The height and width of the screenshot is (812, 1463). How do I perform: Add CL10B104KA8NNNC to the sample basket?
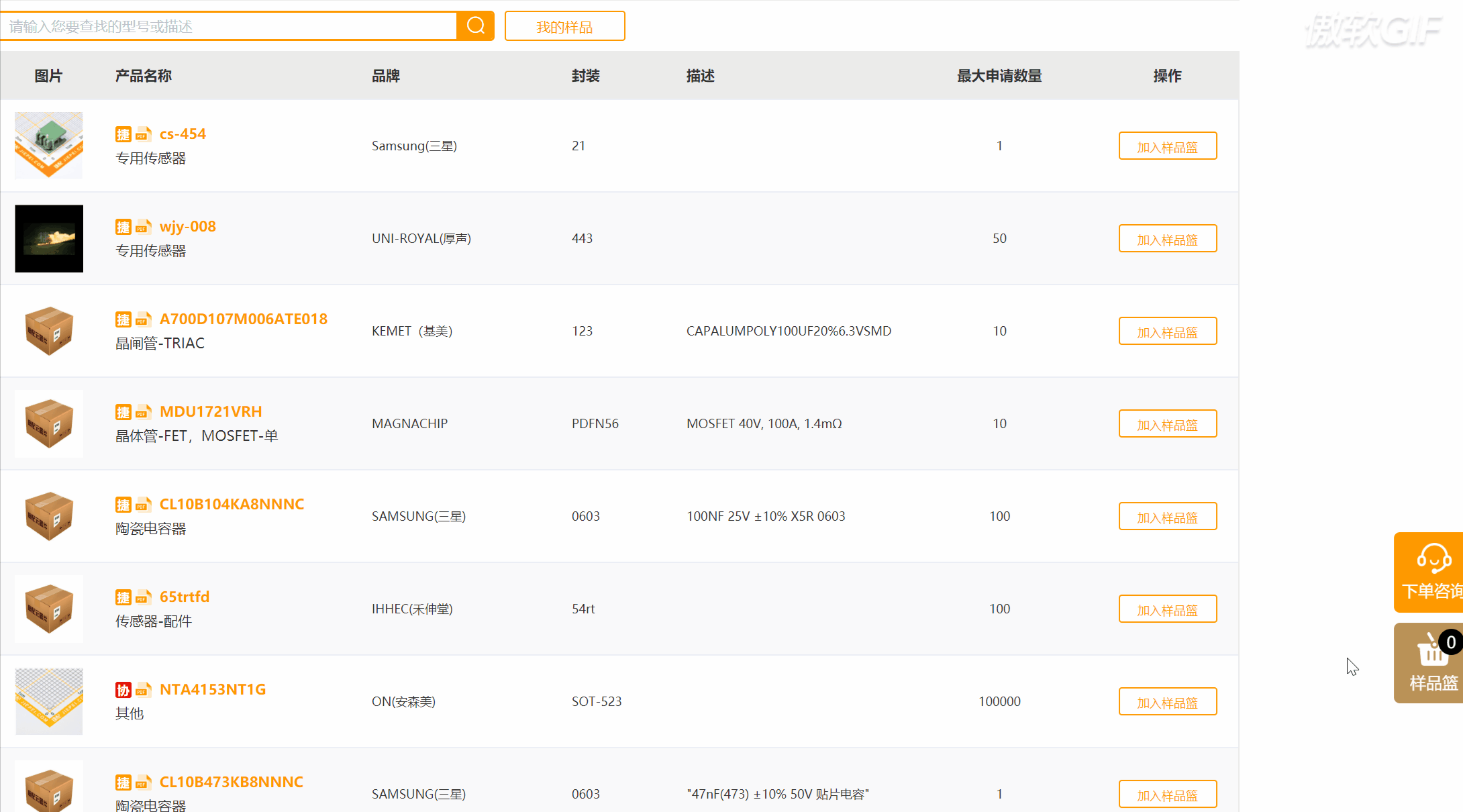[1167, 517]
